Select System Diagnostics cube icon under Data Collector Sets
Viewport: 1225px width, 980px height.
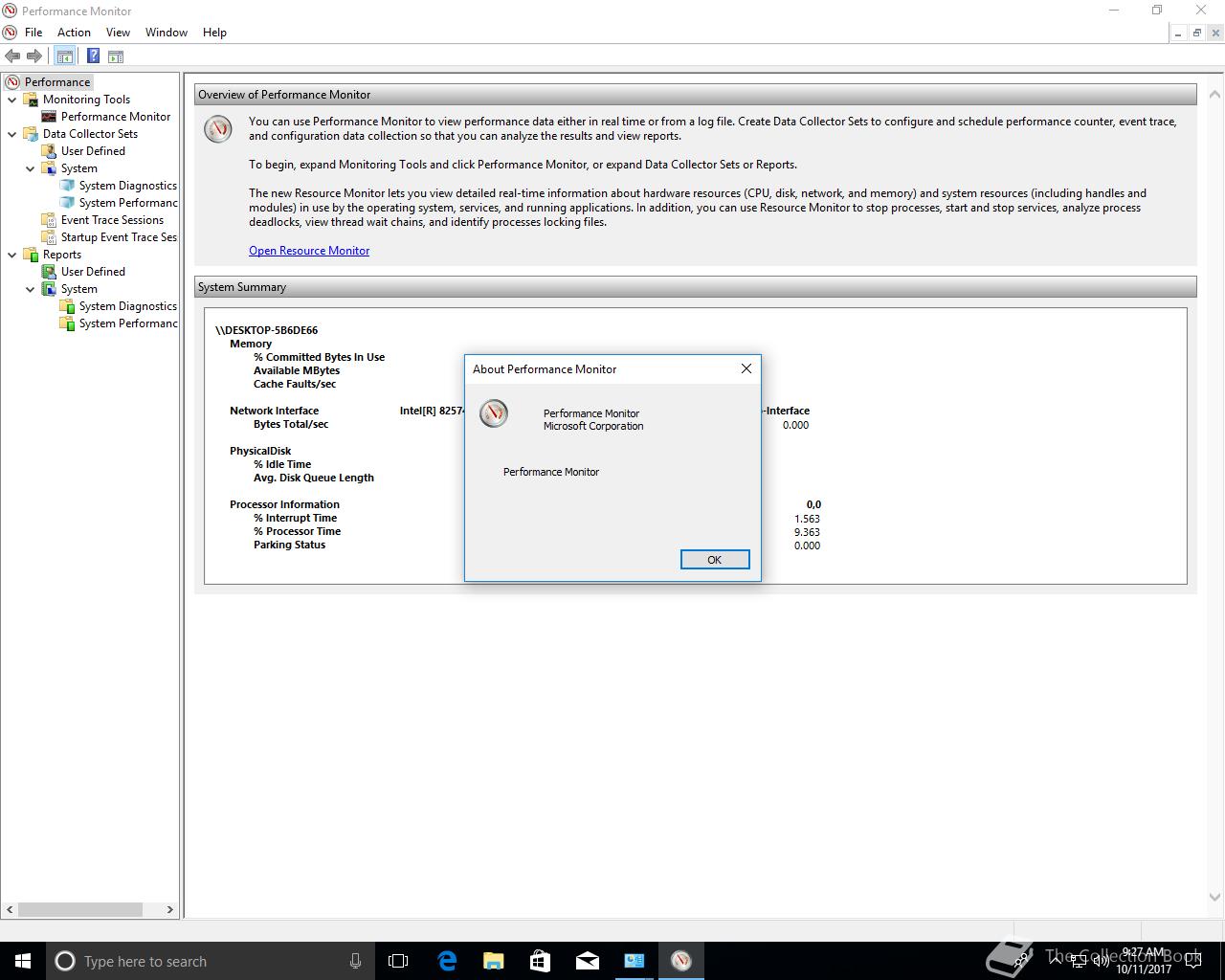point(67,186)
